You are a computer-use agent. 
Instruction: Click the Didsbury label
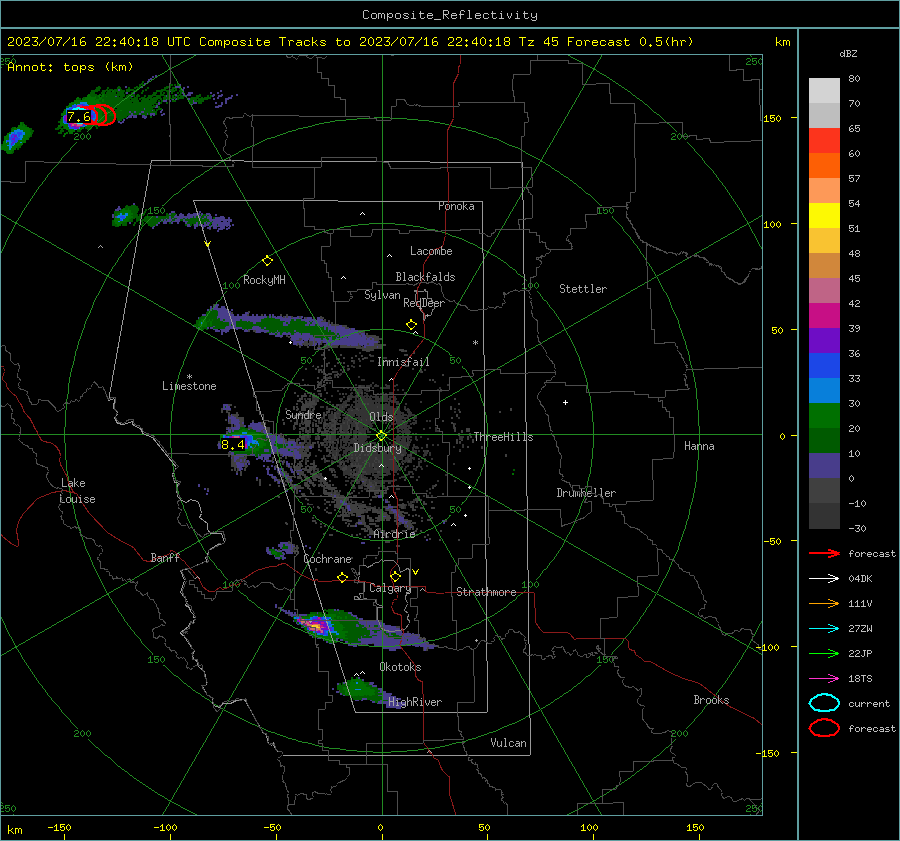tap(377, 448)
